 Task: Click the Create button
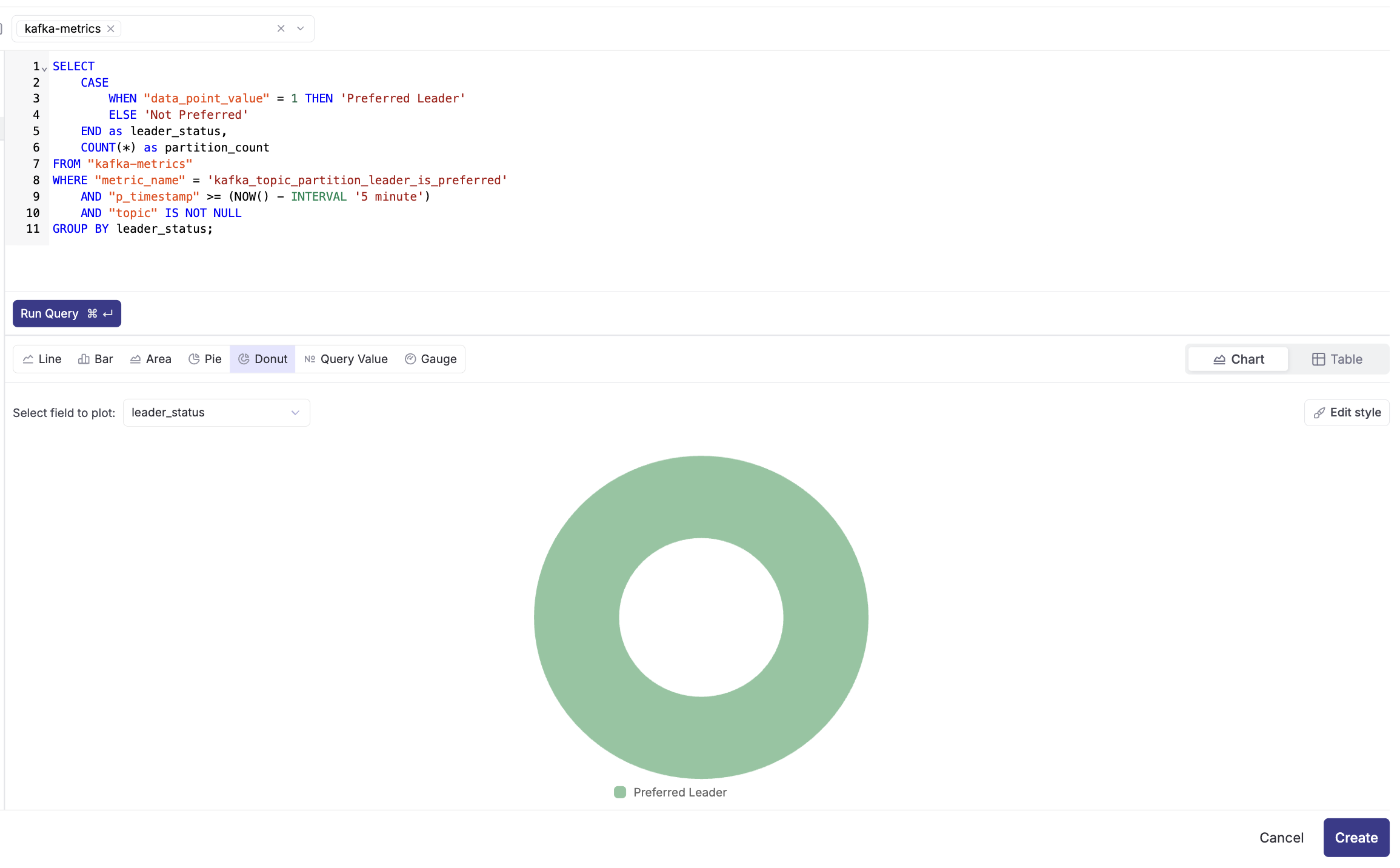click(1356, 838)
